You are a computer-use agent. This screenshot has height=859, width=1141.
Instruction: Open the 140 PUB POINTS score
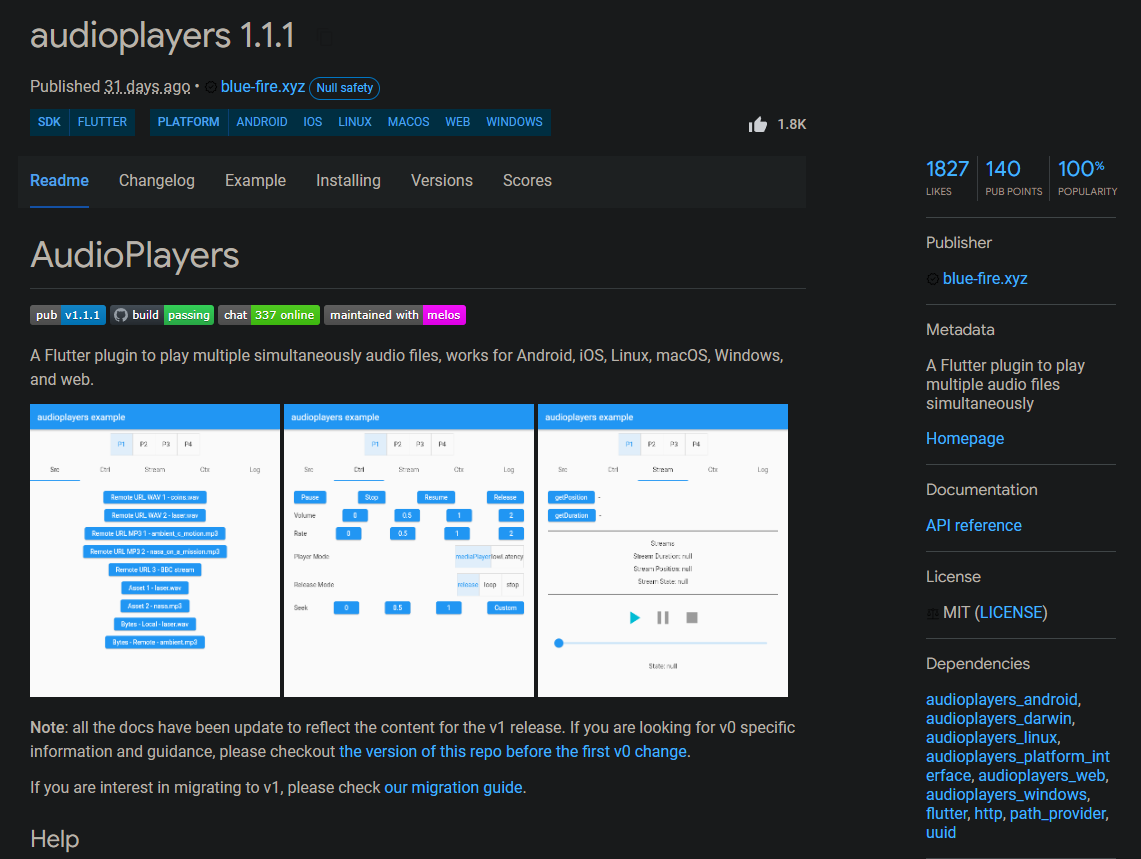(1014, 178)
